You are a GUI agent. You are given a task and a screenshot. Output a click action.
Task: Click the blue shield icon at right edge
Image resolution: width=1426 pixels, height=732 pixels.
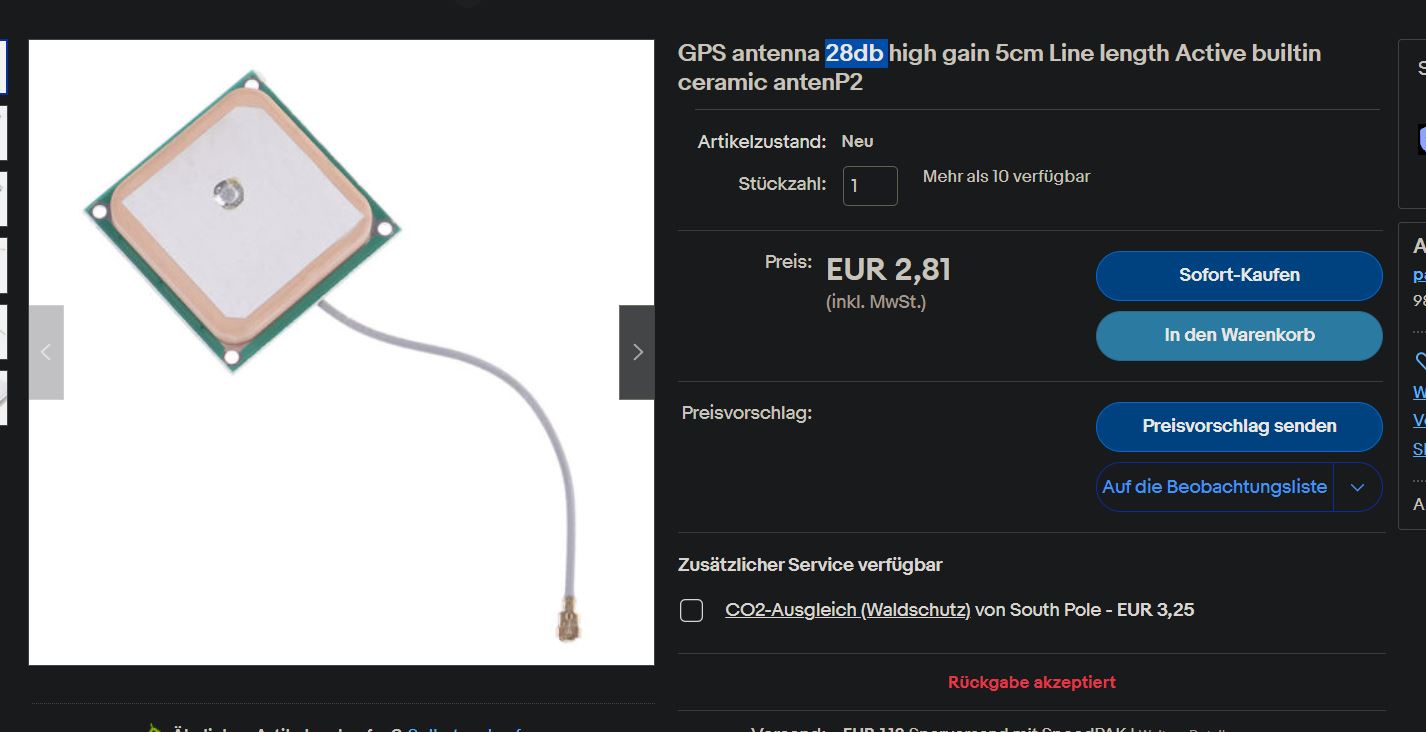click(1421, 139)
